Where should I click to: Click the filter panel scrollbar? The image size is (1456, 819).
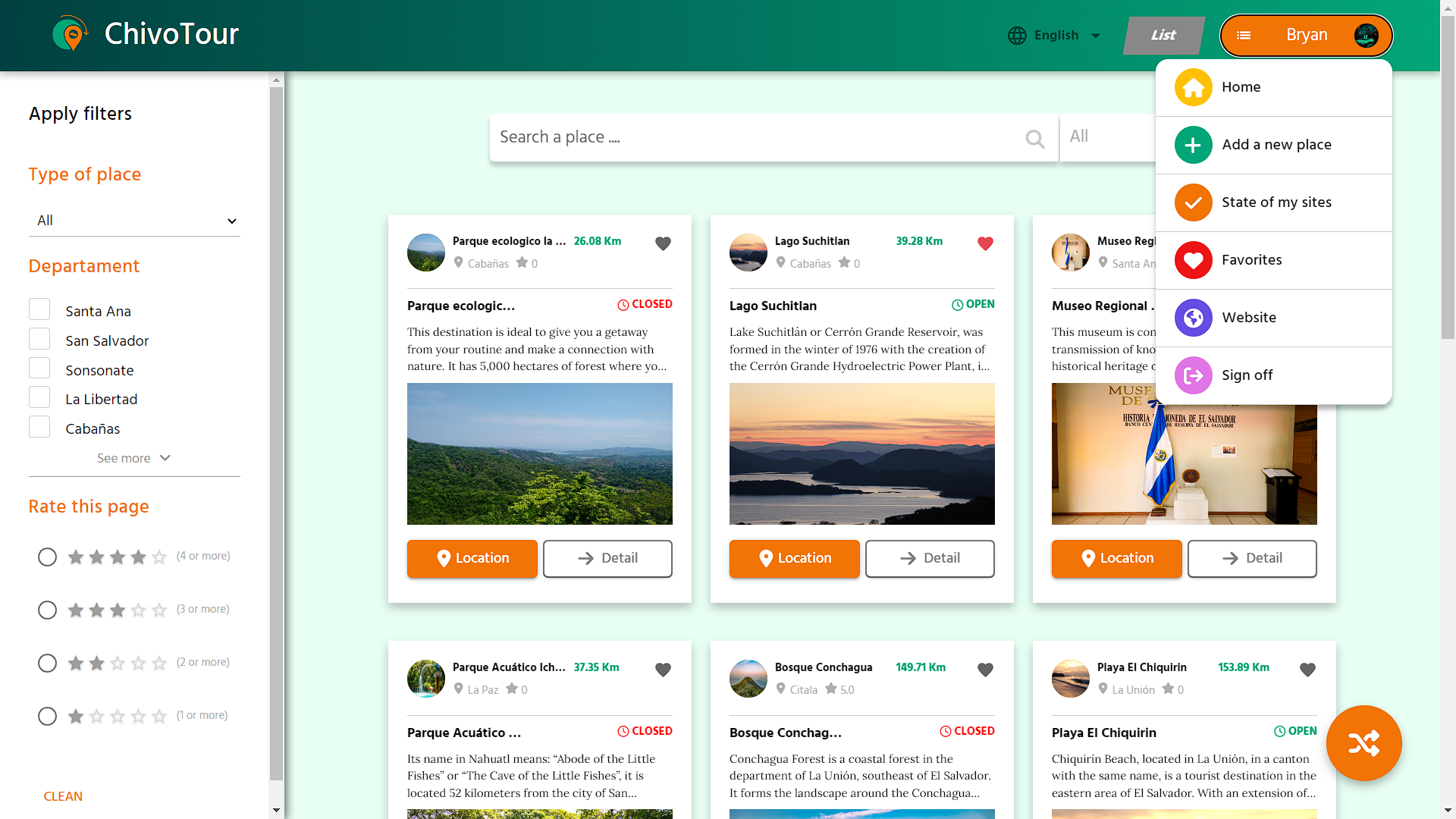tap(276, 432)
